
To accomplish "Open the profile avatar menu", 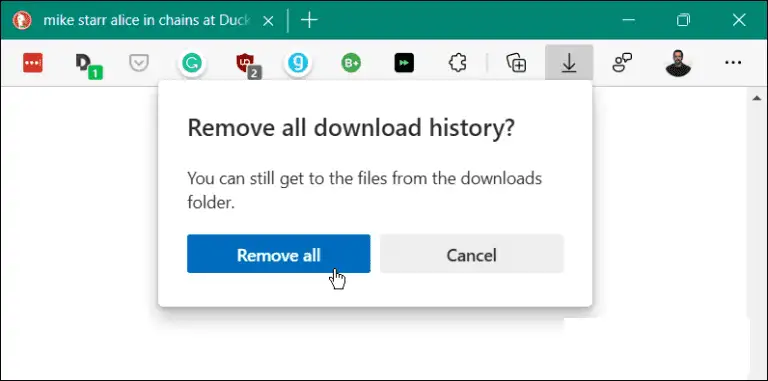I will point(678,63).
